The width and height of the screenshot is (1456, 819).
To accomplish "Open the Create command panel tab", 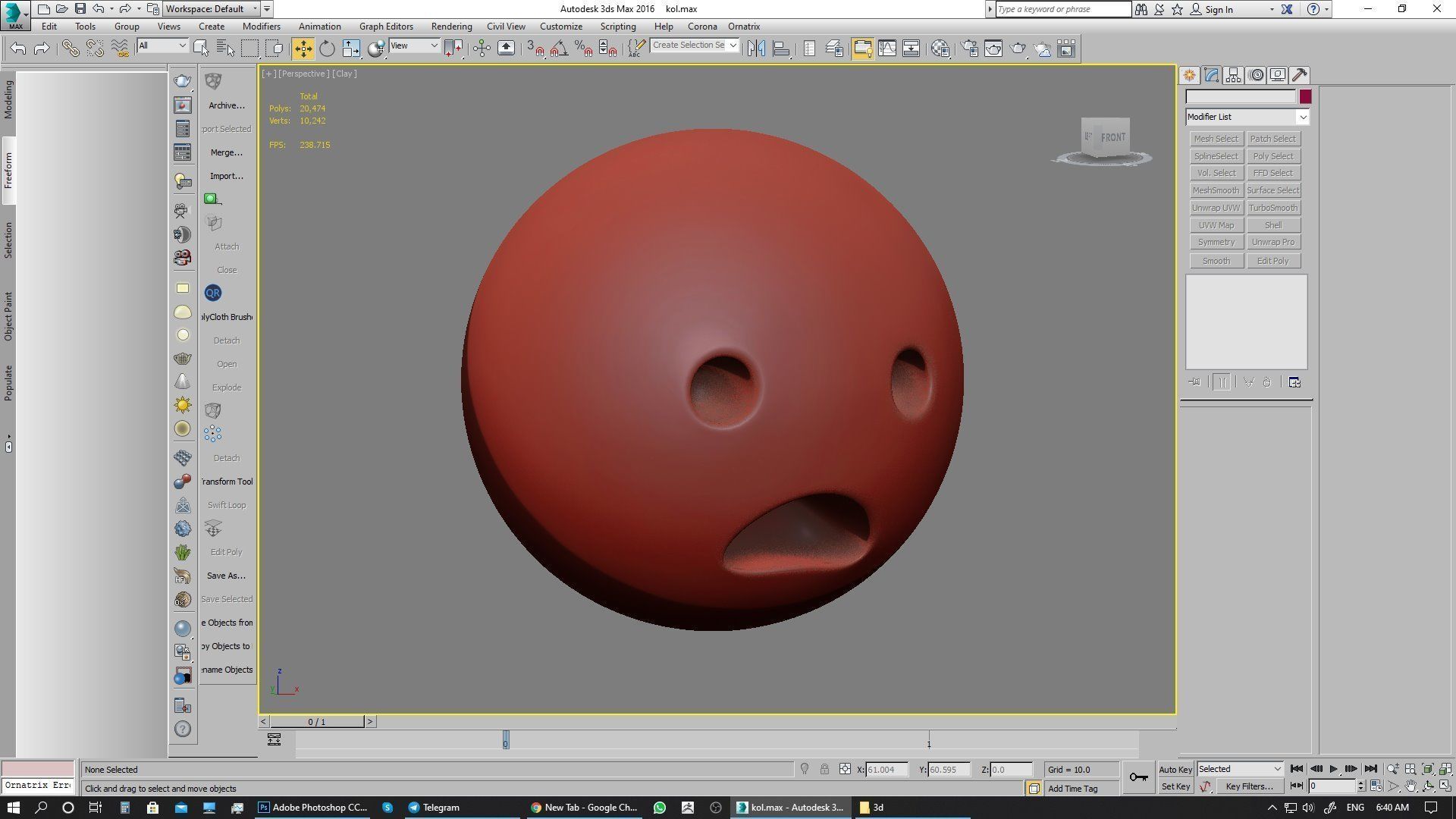I will (x=1189, y=75).
